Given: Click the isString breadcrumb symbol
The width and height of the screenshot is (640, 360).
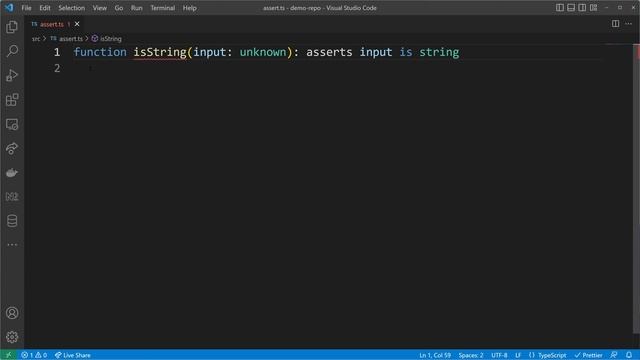Looking at the screenshot, I should pos(111,39).
